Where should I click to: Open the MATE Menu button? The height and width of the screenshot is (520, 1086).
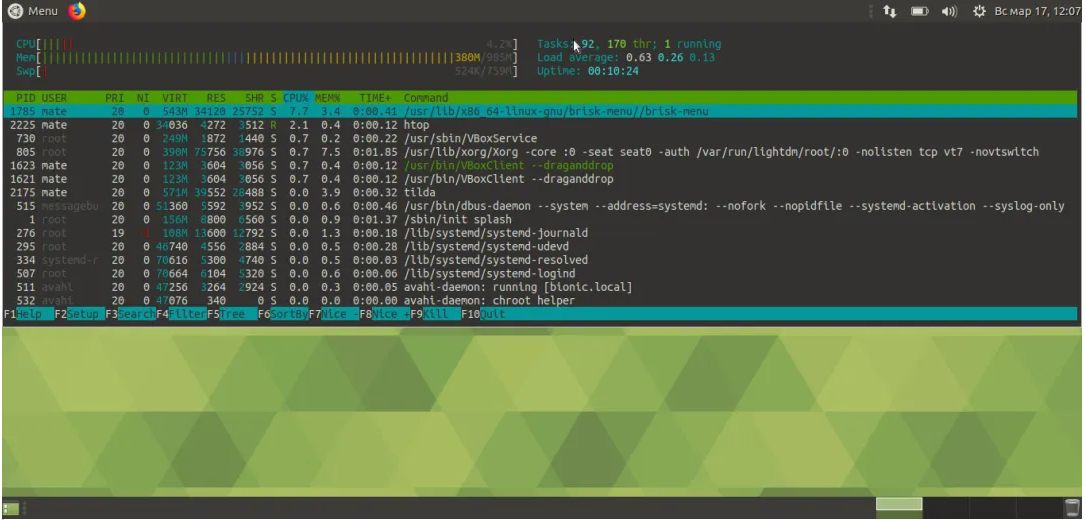tap(33, 11)
